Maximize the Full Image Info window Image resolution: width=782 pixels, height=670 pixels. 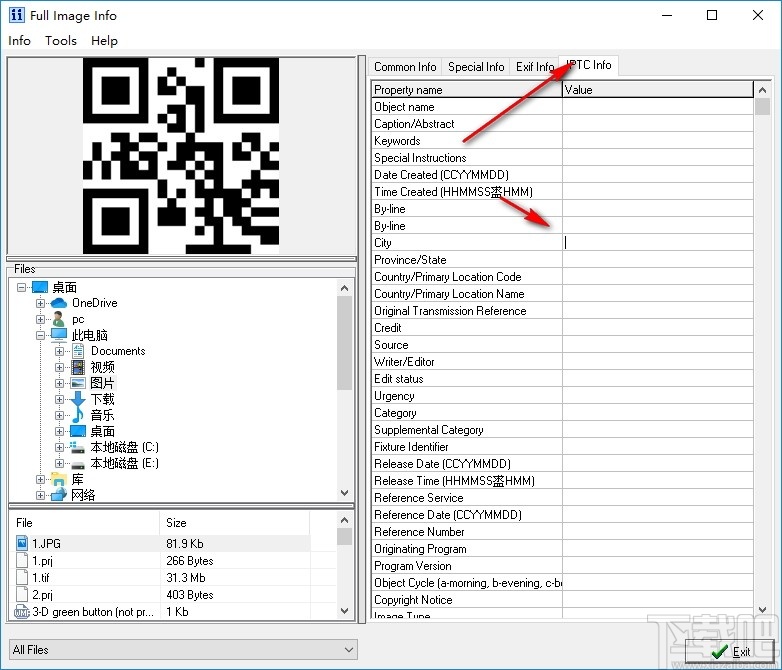(x=712, y=15)
